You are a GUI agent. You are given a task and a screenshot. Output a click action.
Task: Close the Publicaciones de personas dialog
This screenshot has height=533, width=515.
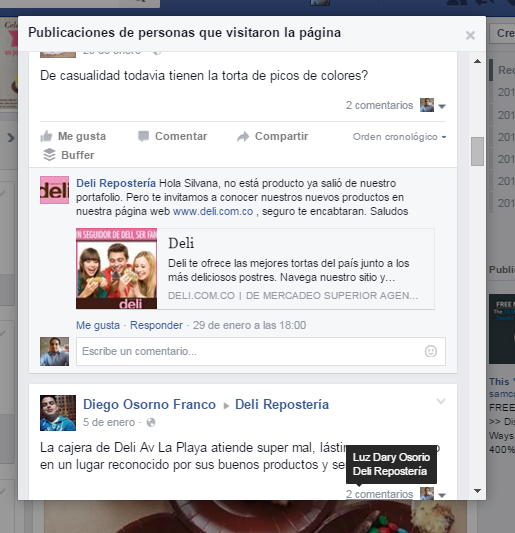click(470, 35)
